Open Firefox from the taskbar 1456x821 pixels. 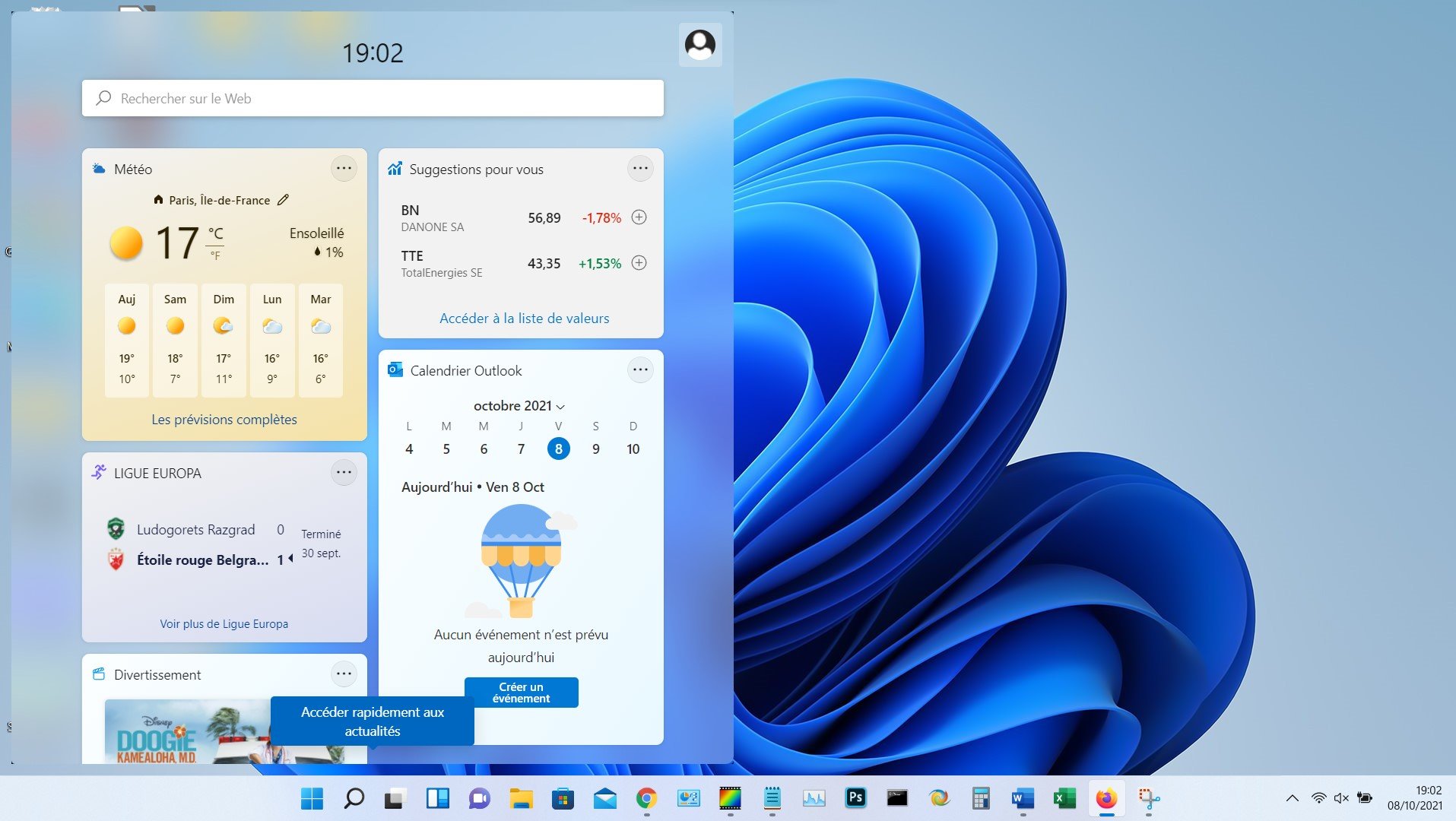click(1105, 798)
